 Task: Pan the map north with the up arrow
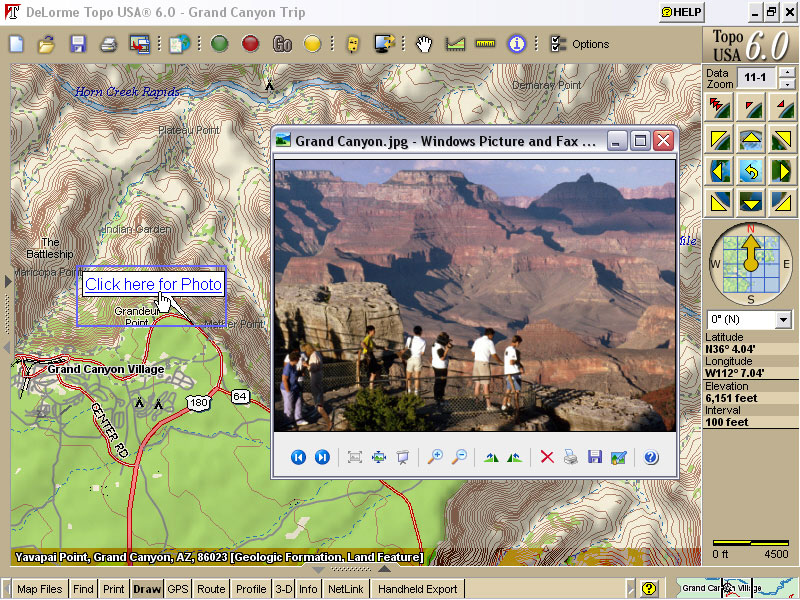click(x=751, y=139)
